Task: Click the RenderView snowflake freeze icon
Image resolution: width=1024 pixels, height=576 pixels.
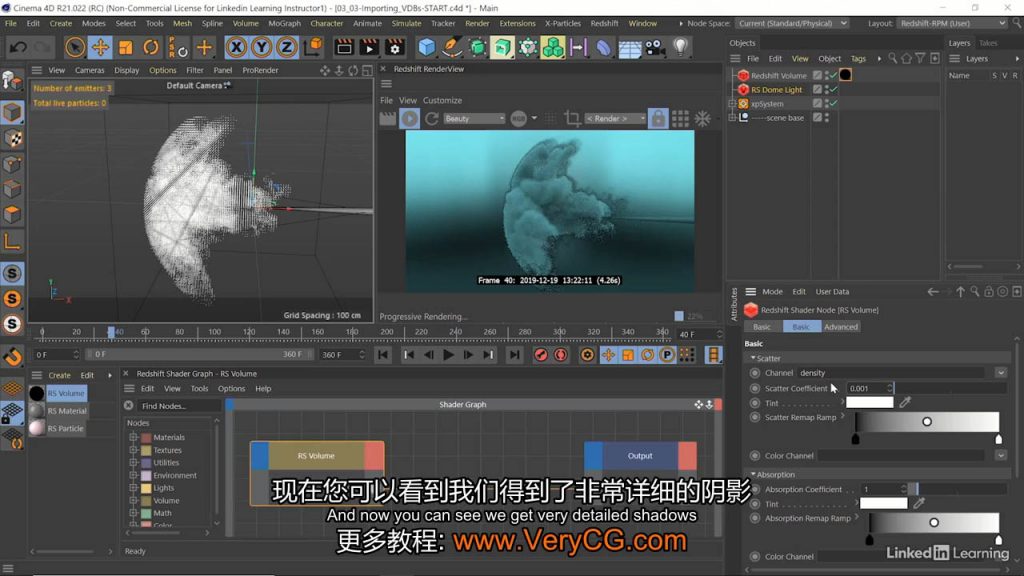Action: [x=703, y=118]
